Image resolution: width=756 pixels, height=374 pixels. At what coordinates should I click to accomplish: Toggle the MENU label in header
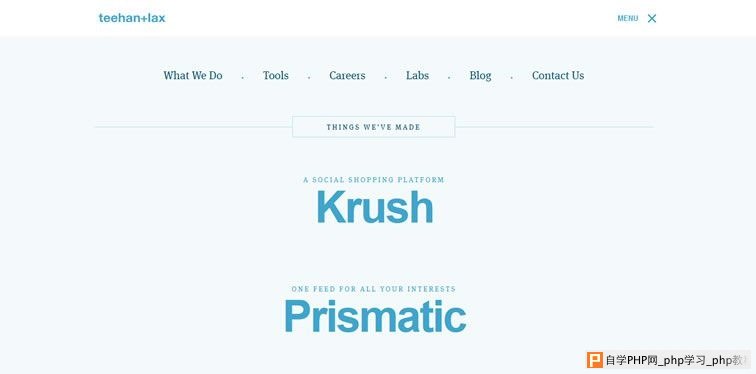628,18
